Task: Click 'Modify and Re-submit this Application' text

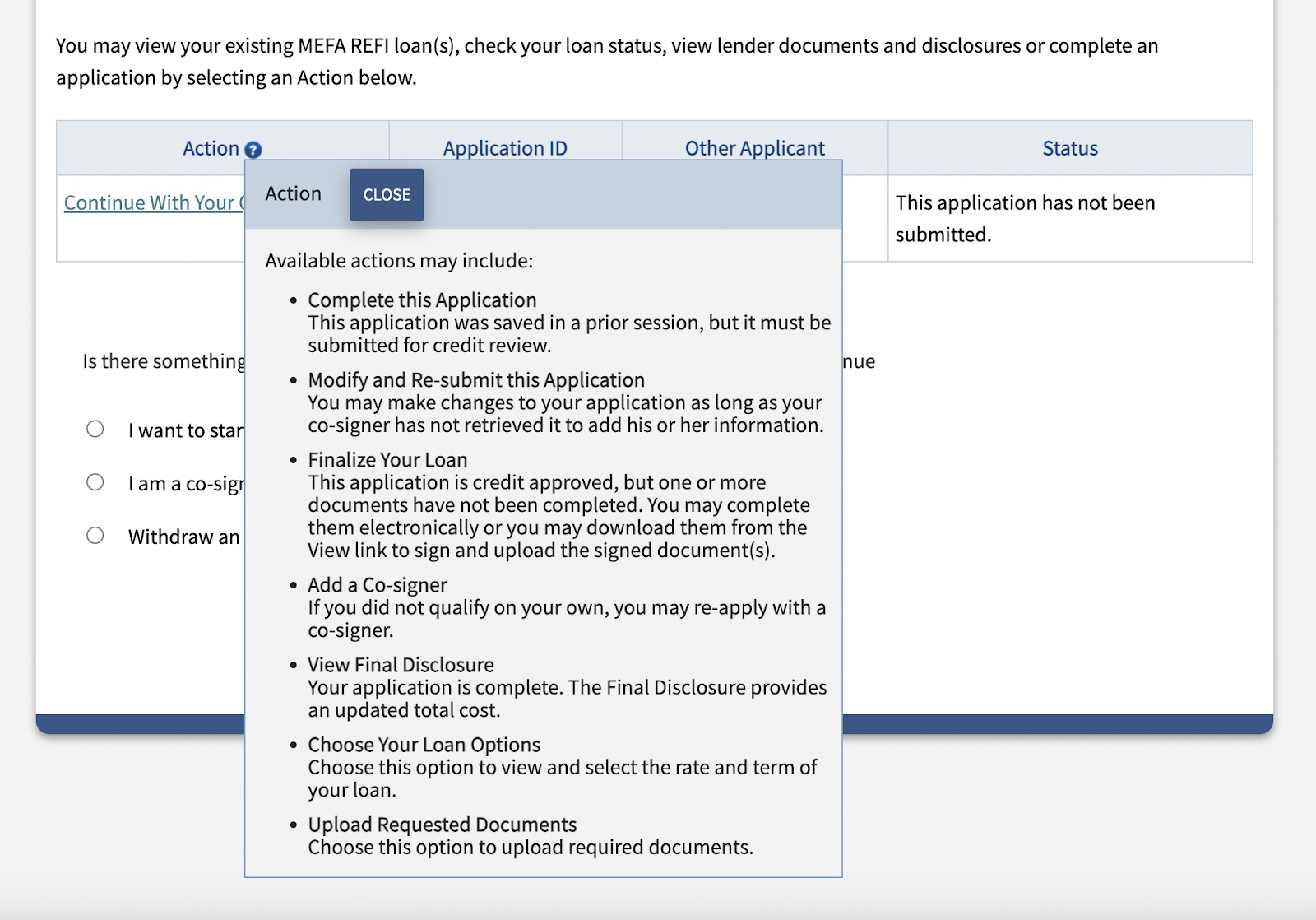Action: click(476, 380)
